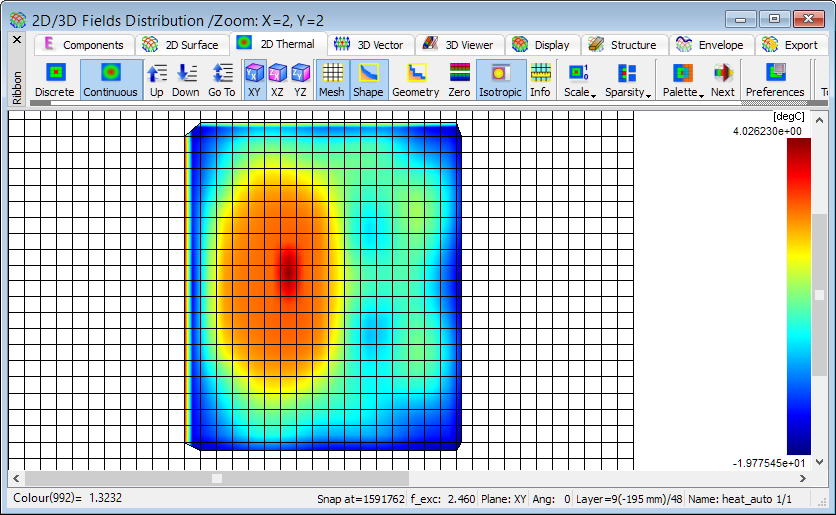
Task: Click the Down layer icon
Action: click(186, 79)
